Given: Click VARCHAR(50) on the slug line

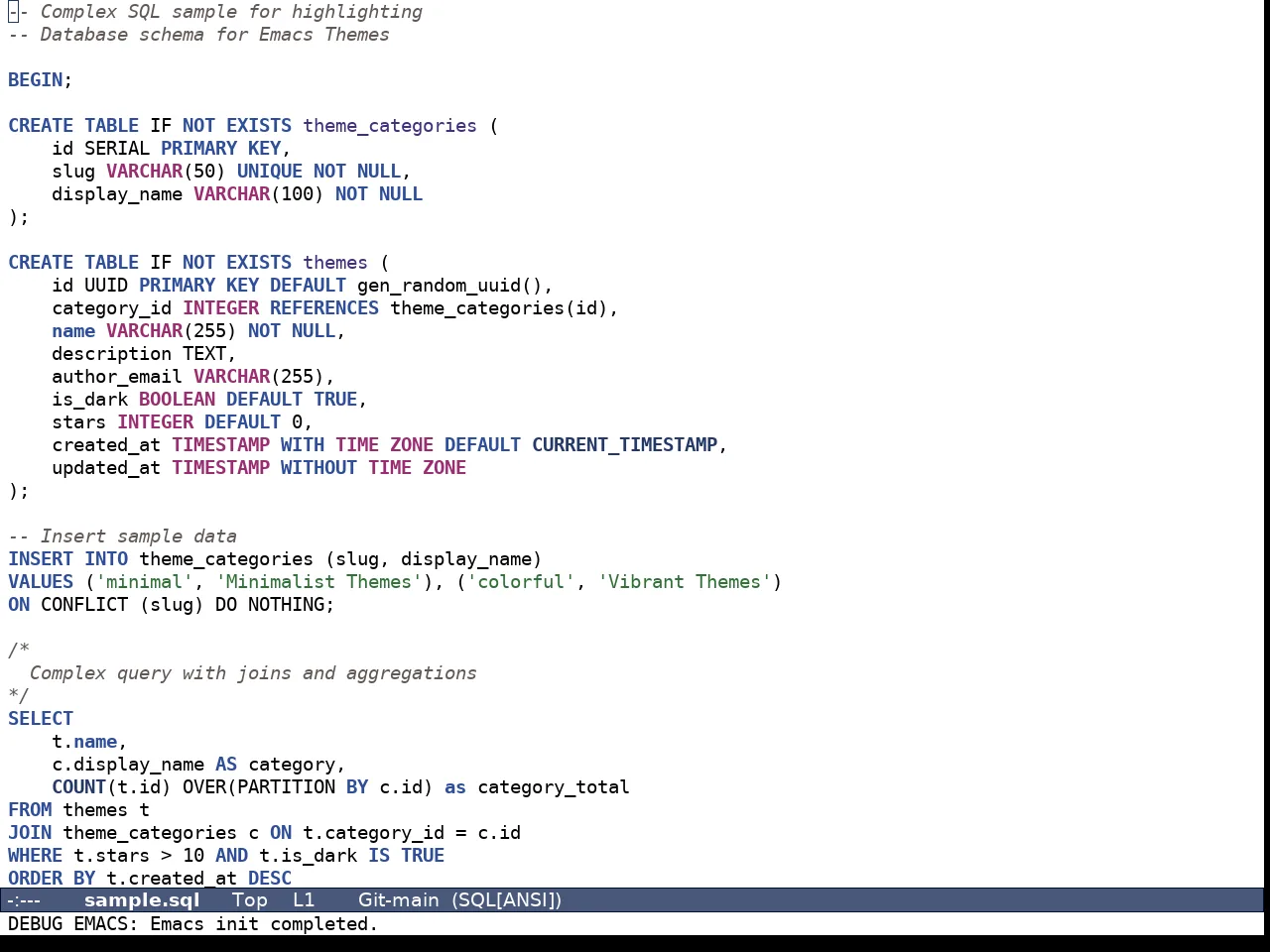Looking at the screenshot, I should click(166, 172).
